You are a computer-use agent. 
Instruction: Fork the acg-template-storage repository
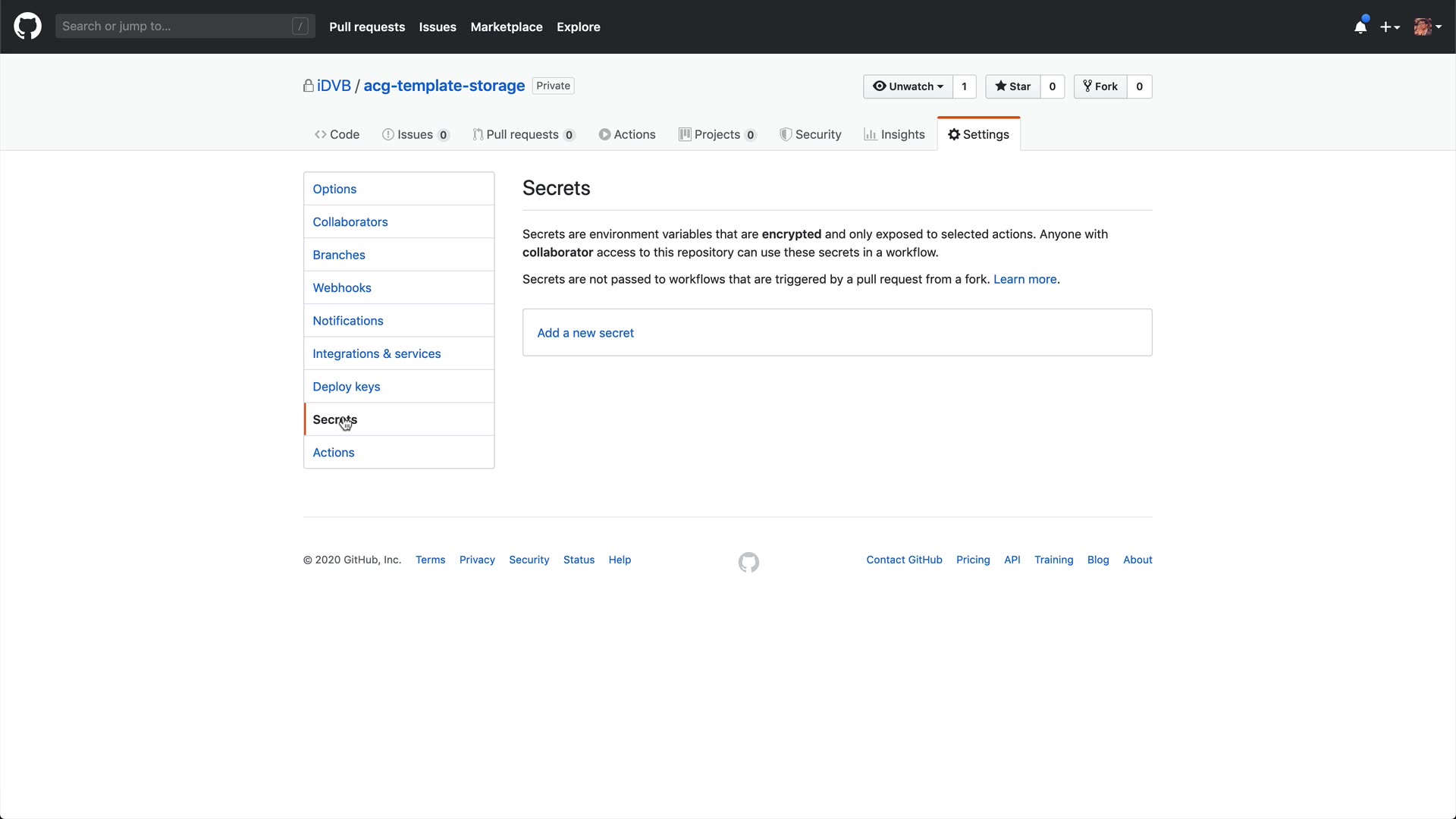[x=1100, y=86]
